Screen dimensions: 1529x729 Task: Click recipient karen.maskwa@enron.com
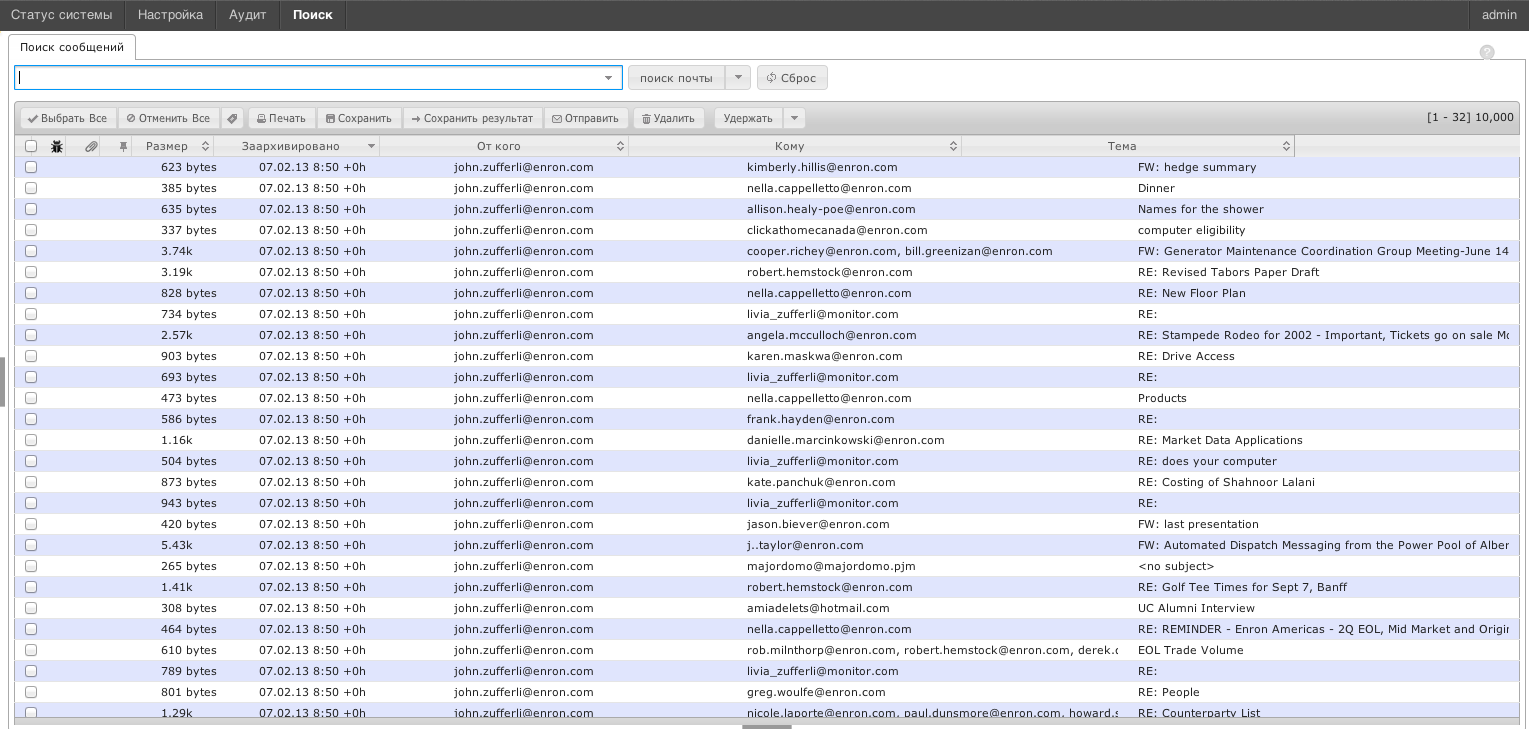825,356
